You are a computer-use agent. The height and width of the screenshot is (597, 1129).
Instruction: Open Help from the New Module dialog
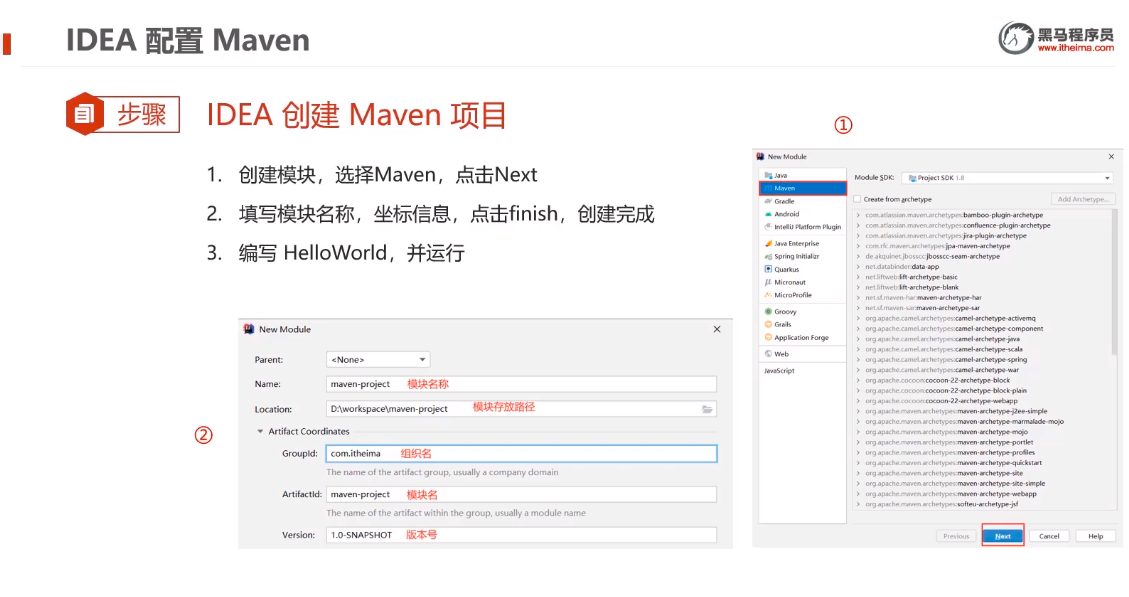point(1095,537)
